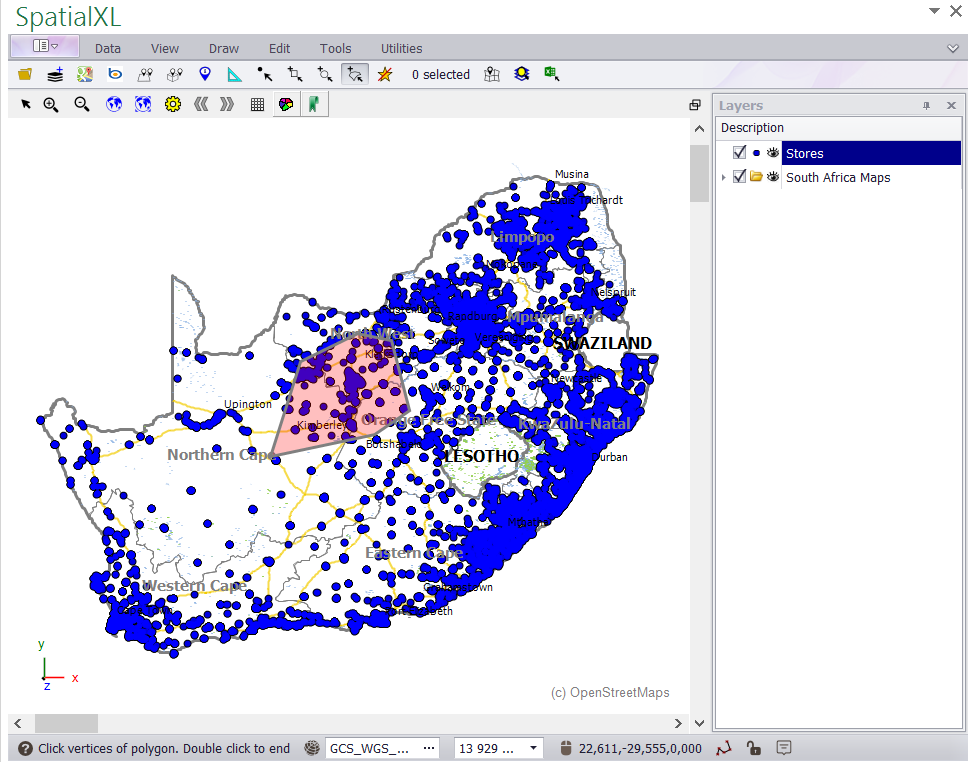Viewport: 976px width, 762px height.
Task: Click the yellow gear settings icon
Action: click(172, 104)
